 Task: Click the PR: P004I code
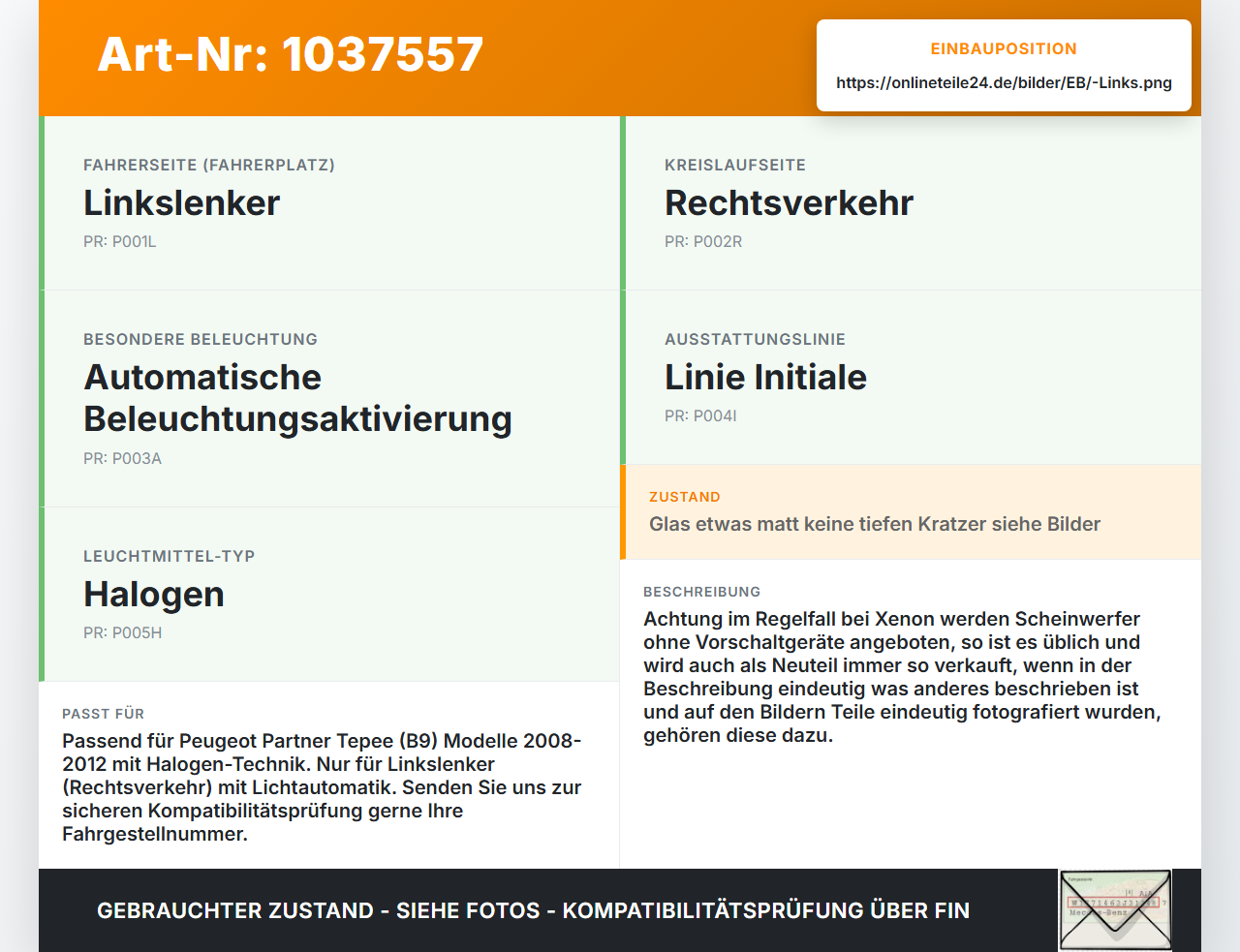[700, 415]
